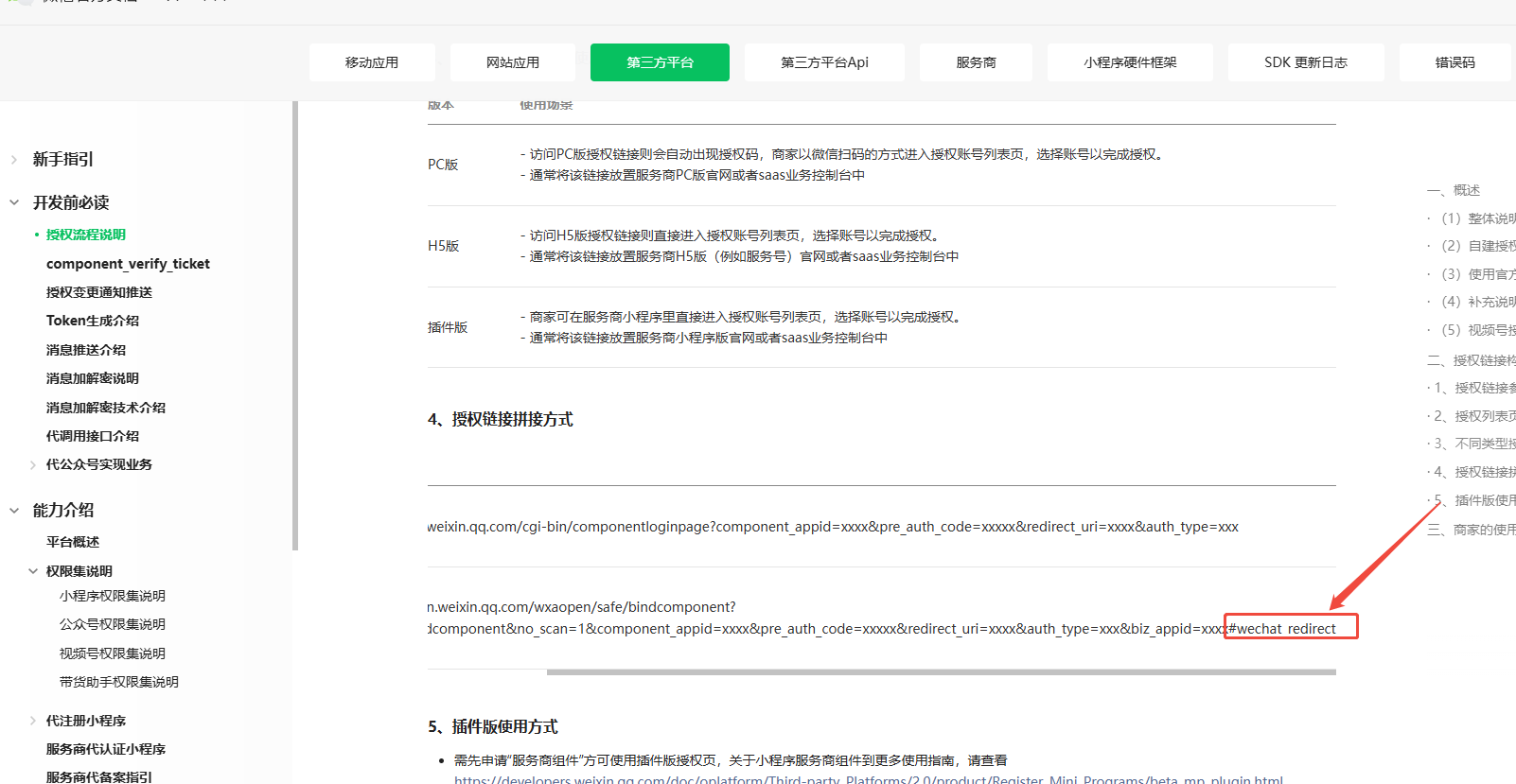Open the 错误码 tab
1516x784 pixels.
tap(1455, 62)
